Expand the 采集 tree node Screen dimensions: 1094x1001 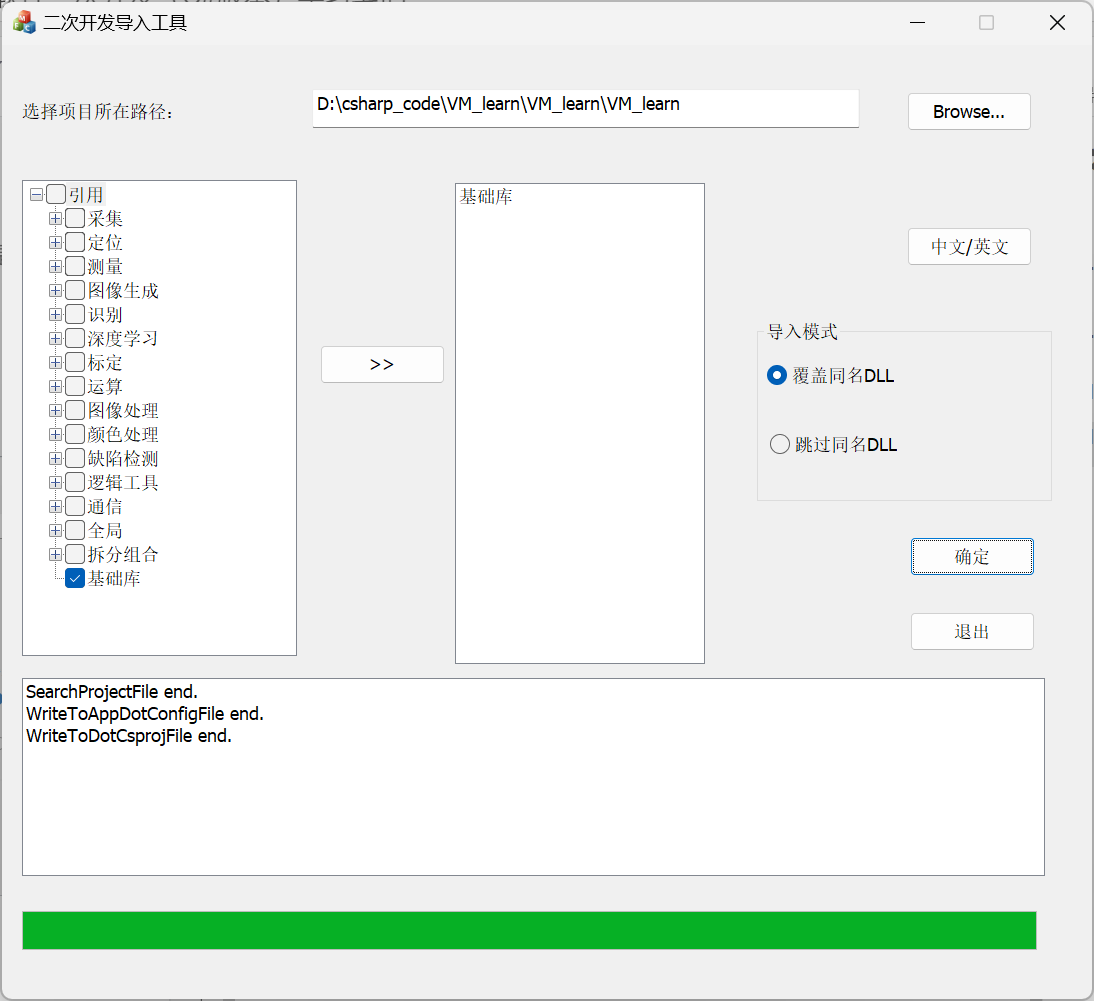tap(55, 218)
